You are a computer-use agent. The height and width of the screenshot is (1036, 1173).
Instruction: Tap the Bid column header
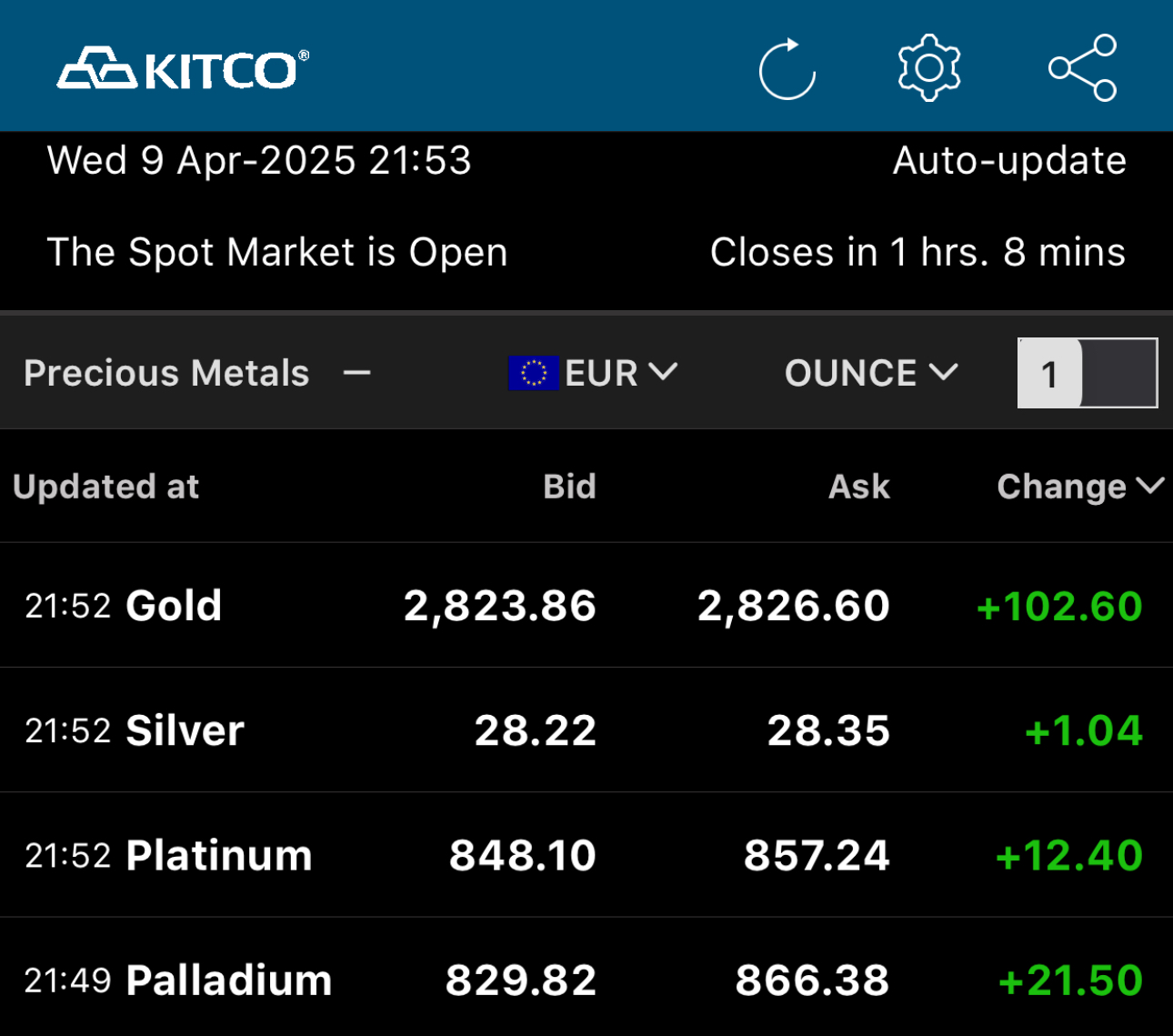pyautogui.click(x=569, y=487)
